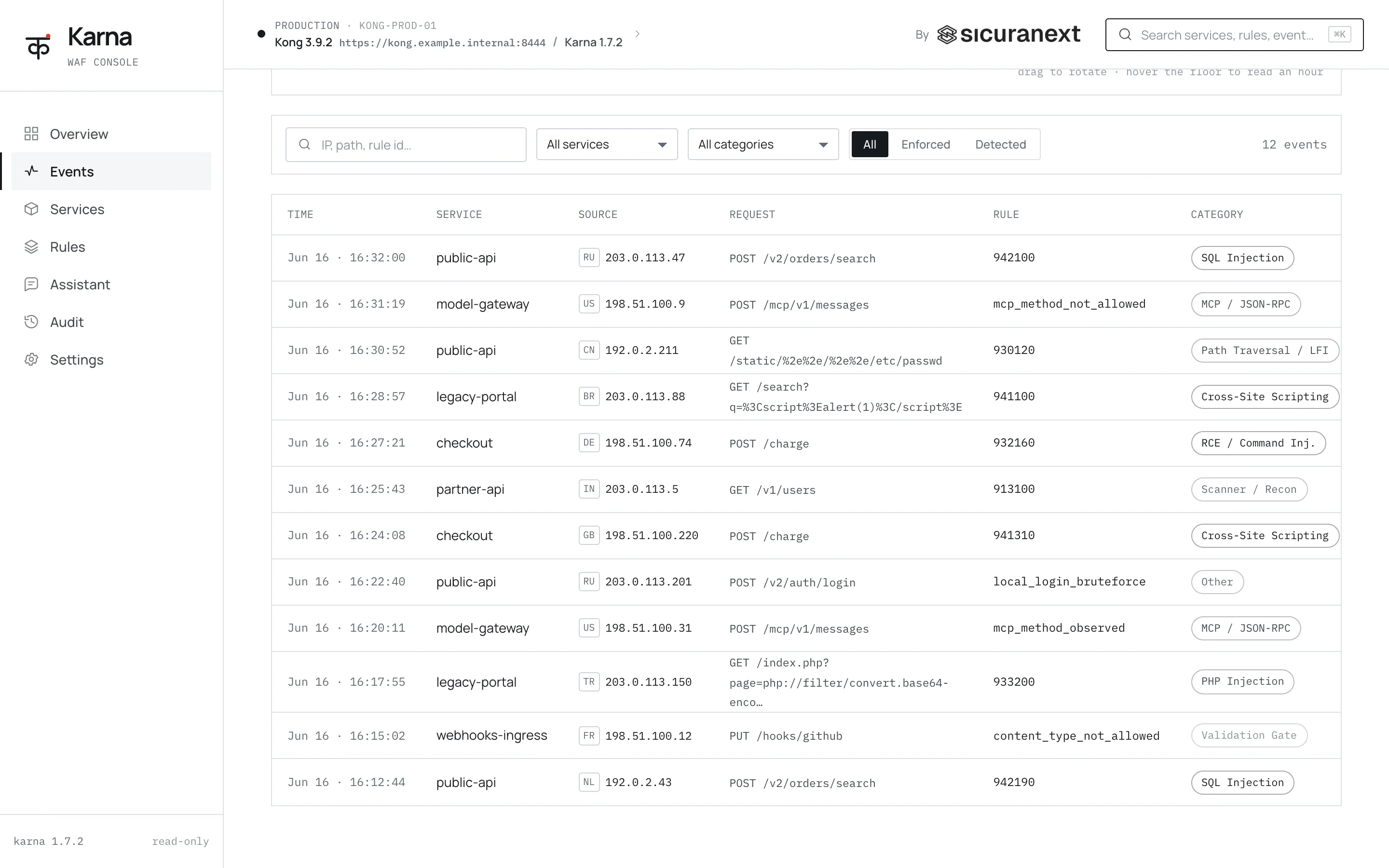Open the All services dropdown
The image size is (1389, 868).
click(x=607, y=144)
